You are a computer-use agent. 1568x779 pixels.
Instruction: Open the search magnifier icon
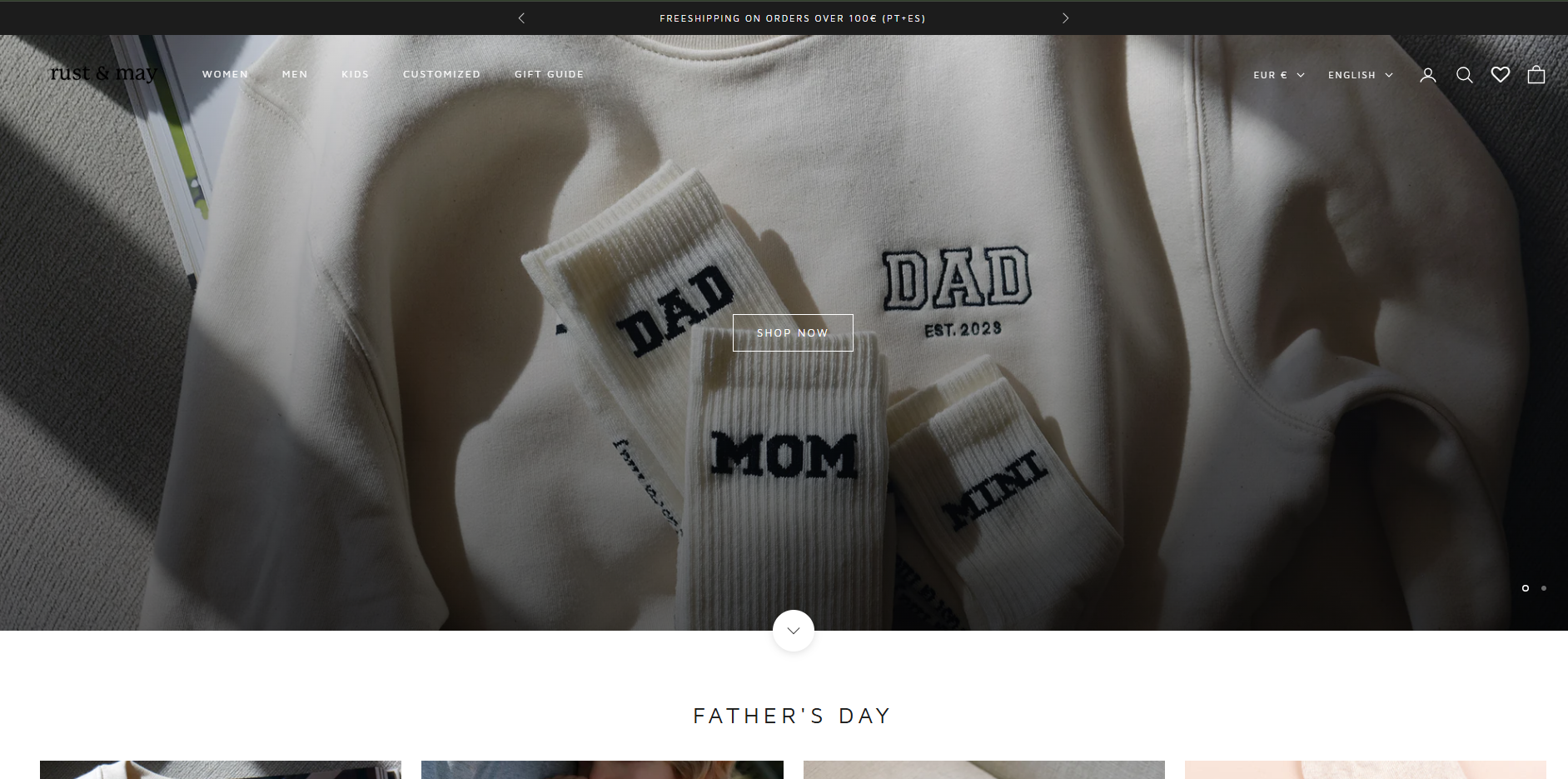tap(1464, 75)
